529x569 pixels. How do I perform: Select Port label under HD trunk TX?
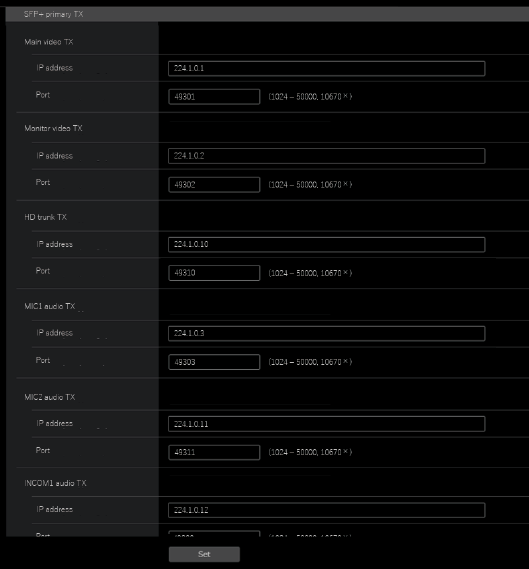(x=43, y=271)
